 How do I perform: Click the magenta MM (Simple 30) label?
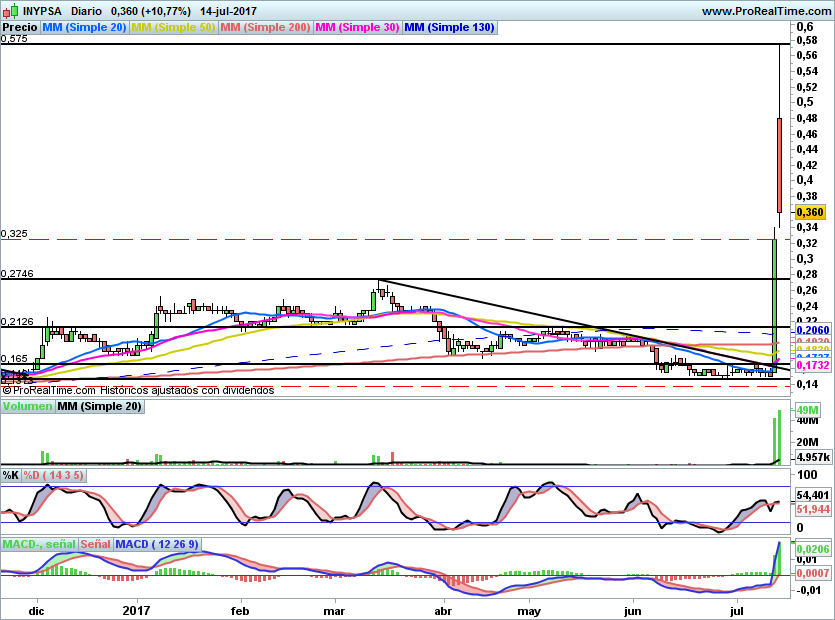pyautogui.click(x=357, y=28)
